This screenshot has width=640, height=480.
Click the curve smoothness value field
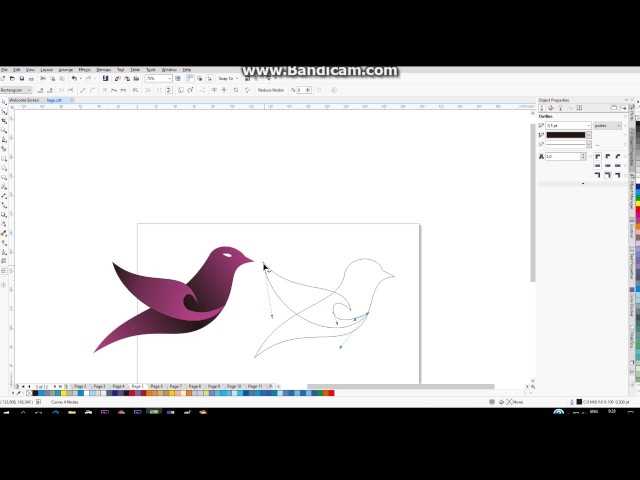point(301,90)
